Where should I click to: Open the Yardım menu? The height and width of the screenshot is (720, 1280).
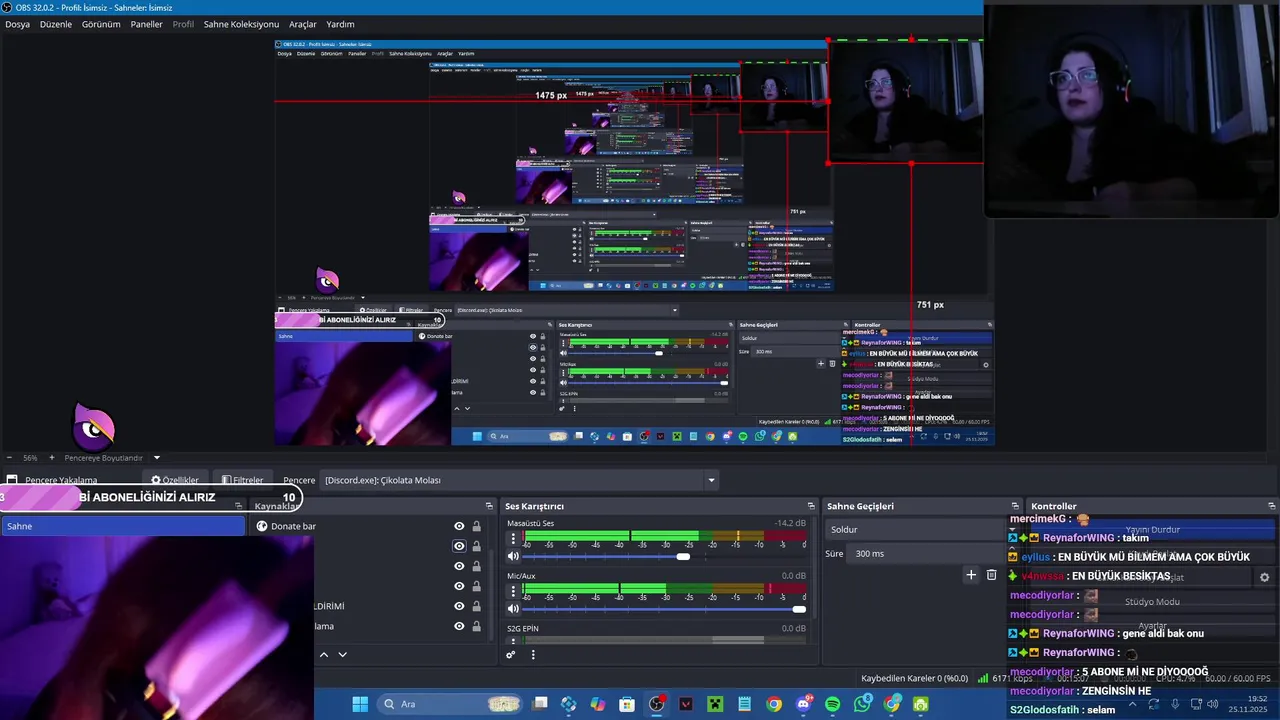340,24
